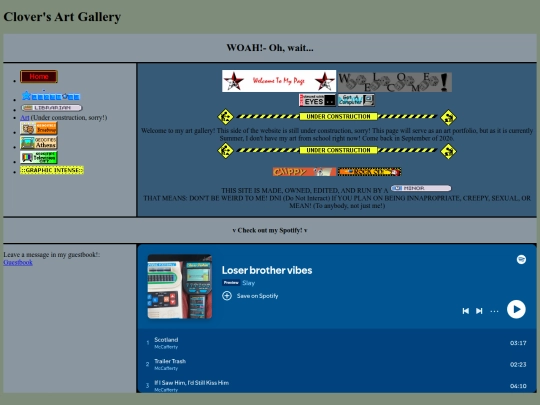
Task: Click the Welcome To My Page star banner
Action: pyautogui.click(x=279, y=81)
